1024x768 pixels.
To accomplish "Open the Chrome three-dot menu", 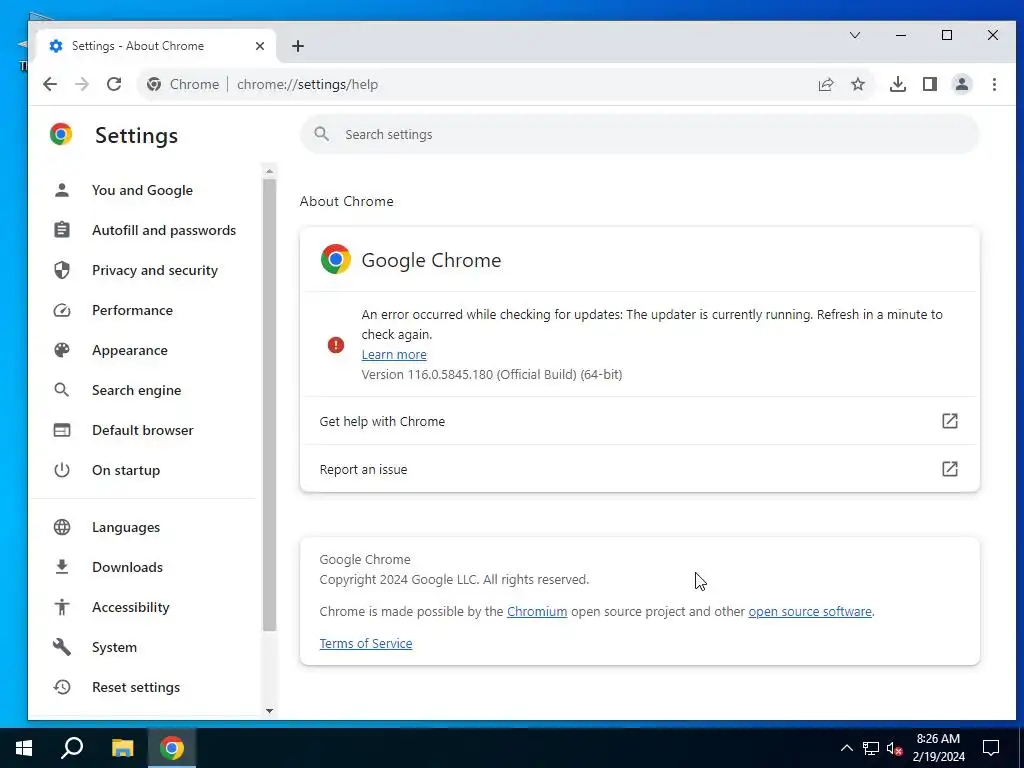I will (994, 84).
